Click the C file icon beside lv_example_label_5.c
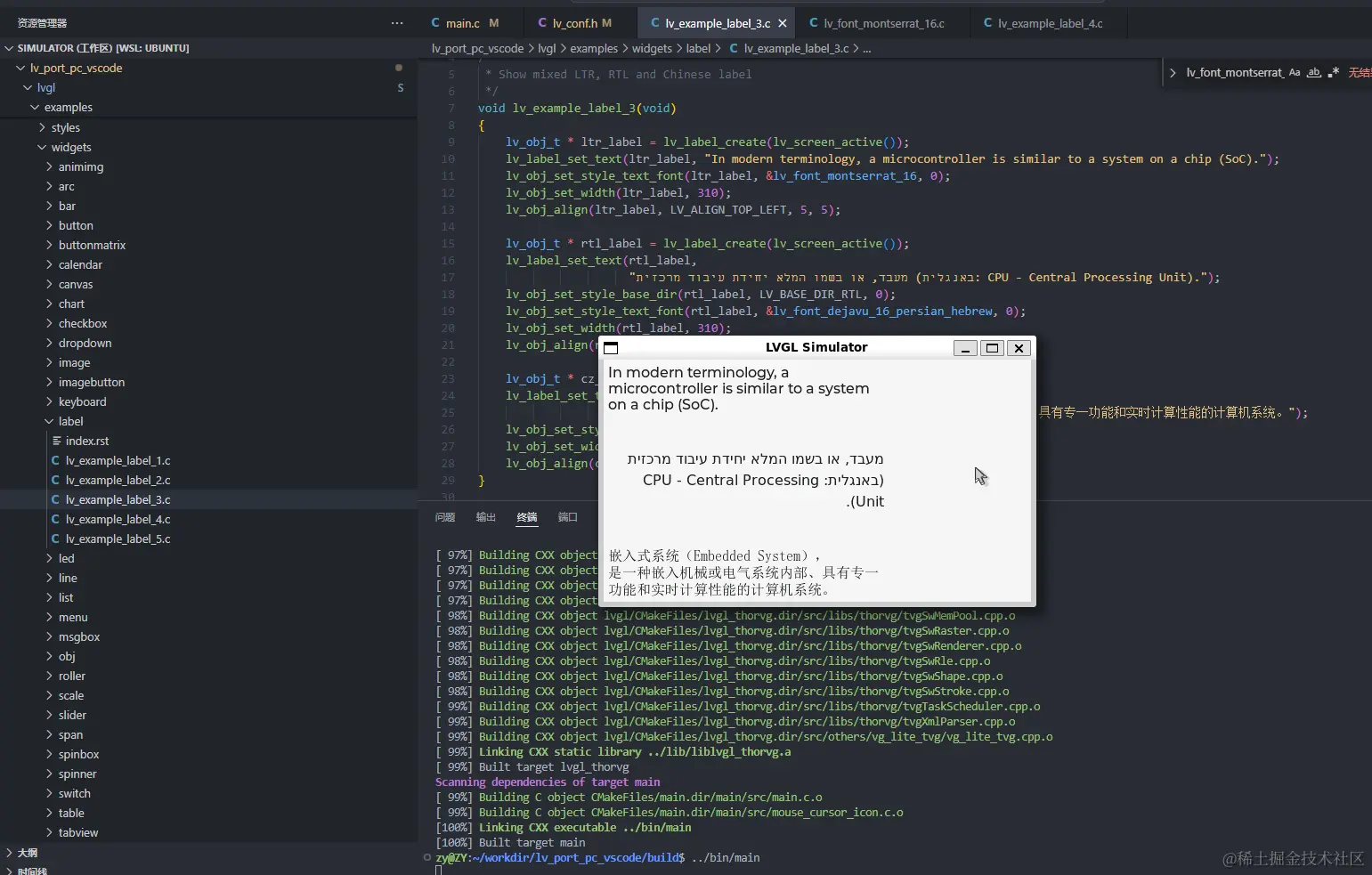 55,539
